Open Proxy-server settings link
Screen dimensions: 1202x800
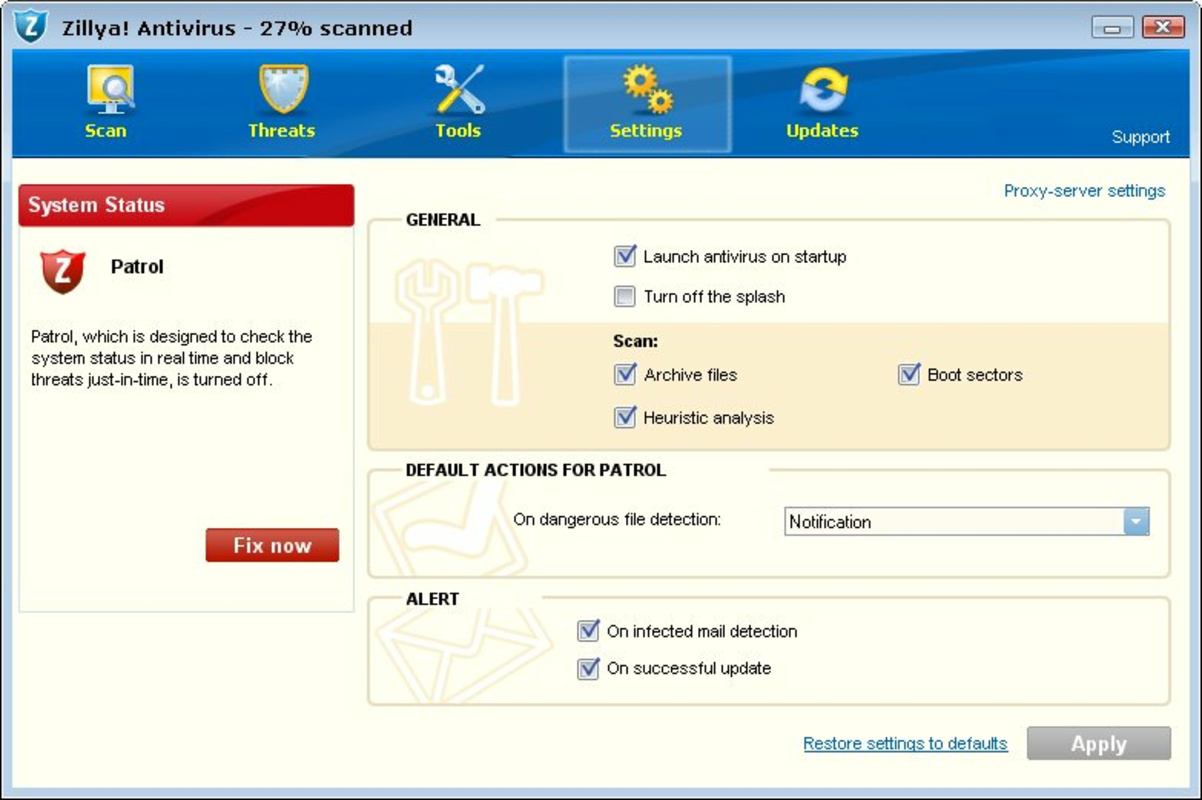point(1085,190)
